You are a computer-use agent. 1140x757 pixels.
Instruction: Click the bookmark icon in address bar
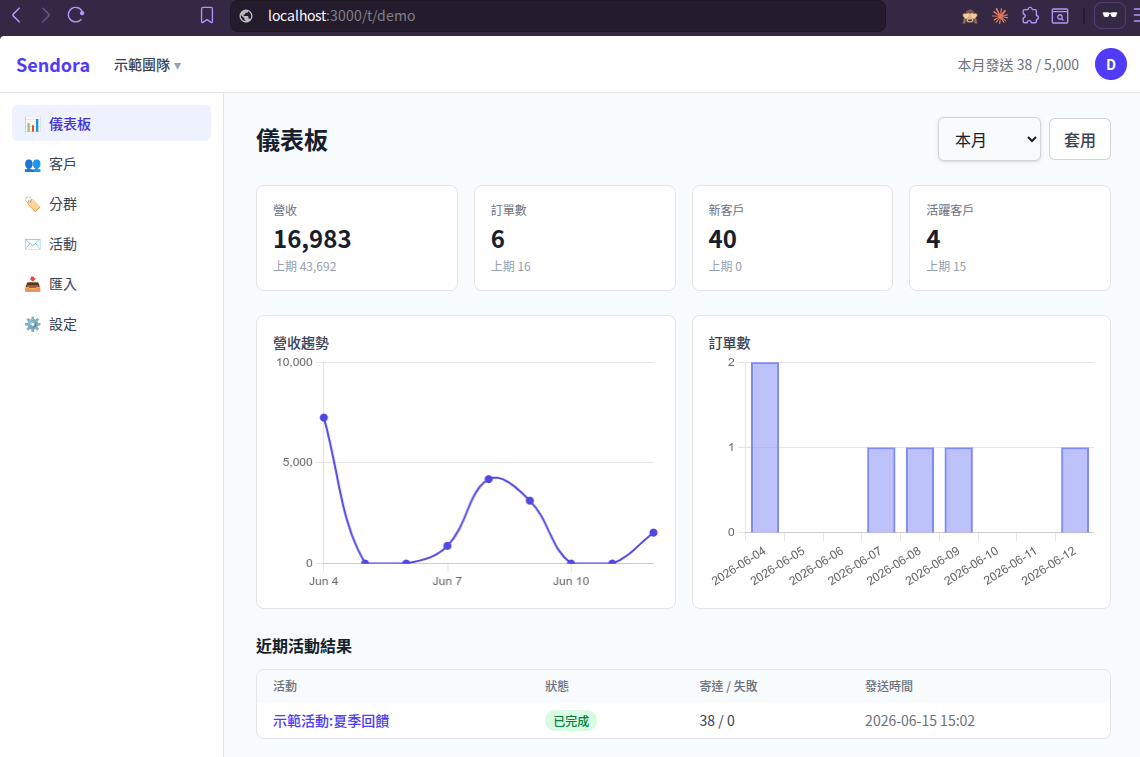[207, 15]
